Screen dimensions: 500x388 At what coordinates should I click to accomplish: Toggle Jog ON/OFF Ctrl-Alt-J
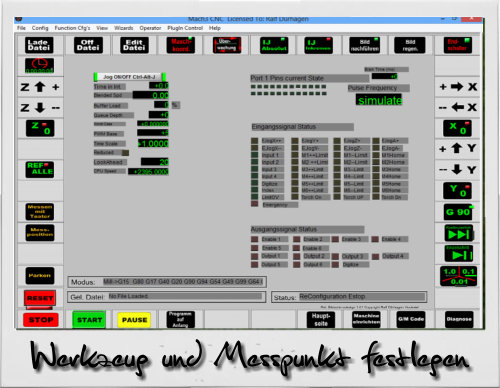tap(130, 77)
